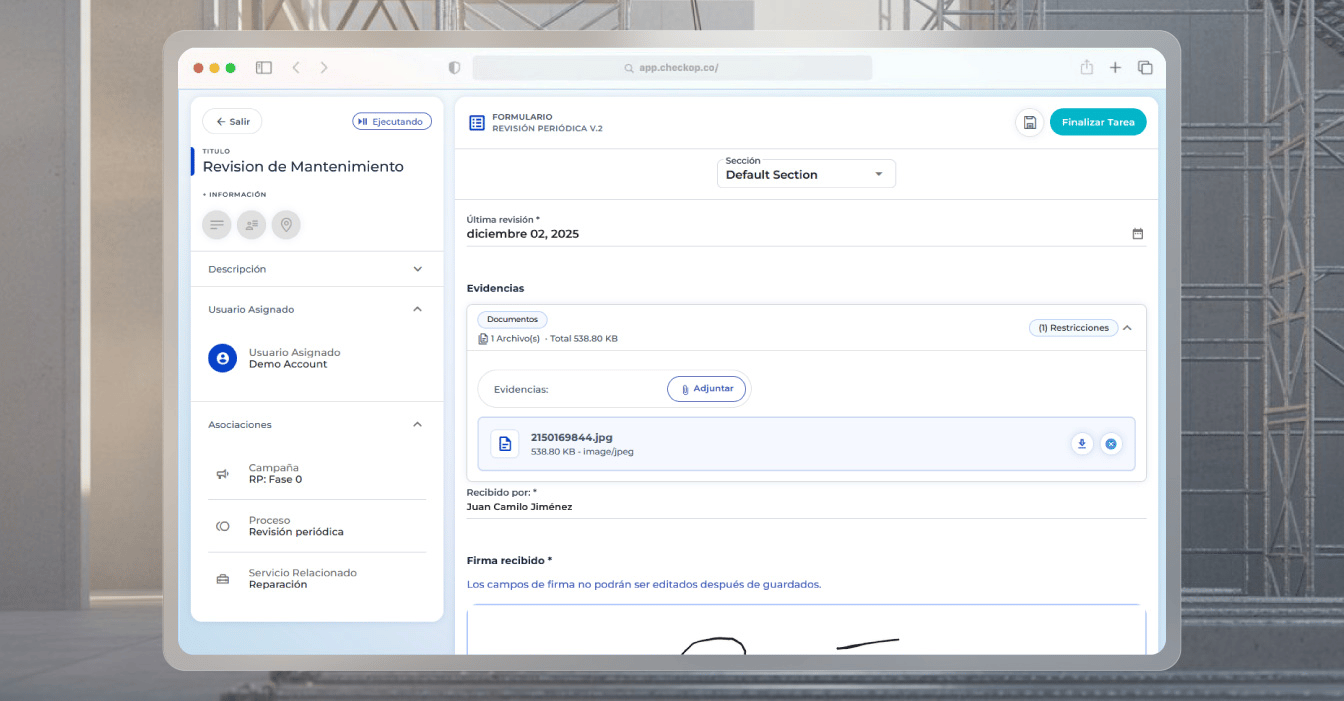Click the assigned user information icon
Viewport: 1344px width, 701px height.
pyautogui.click(x=251, y=225)
